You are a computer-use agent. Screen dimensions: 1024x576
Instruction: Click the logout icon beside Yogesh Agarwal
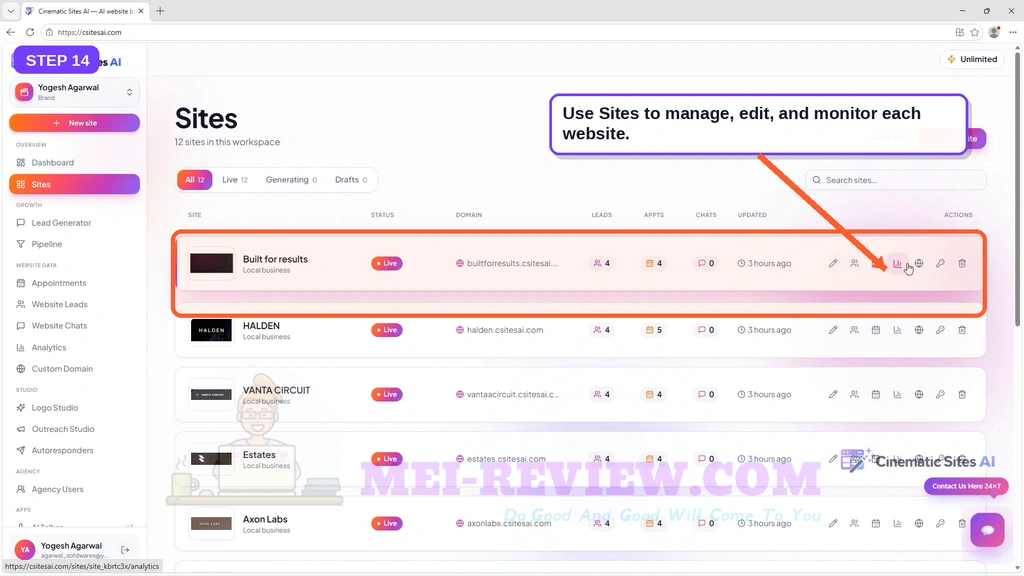[x=125, y=550]
